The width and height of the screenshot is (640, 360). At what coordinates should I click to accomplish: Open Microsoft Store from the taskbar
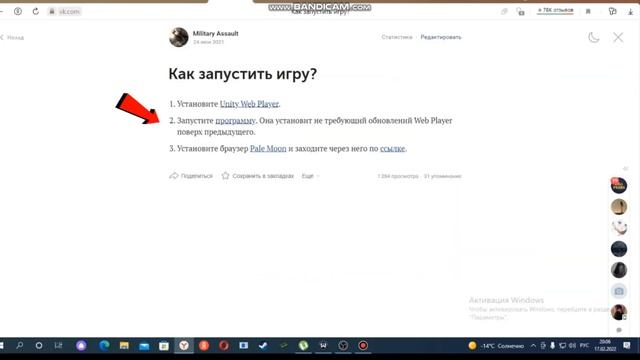click(164, 346)
